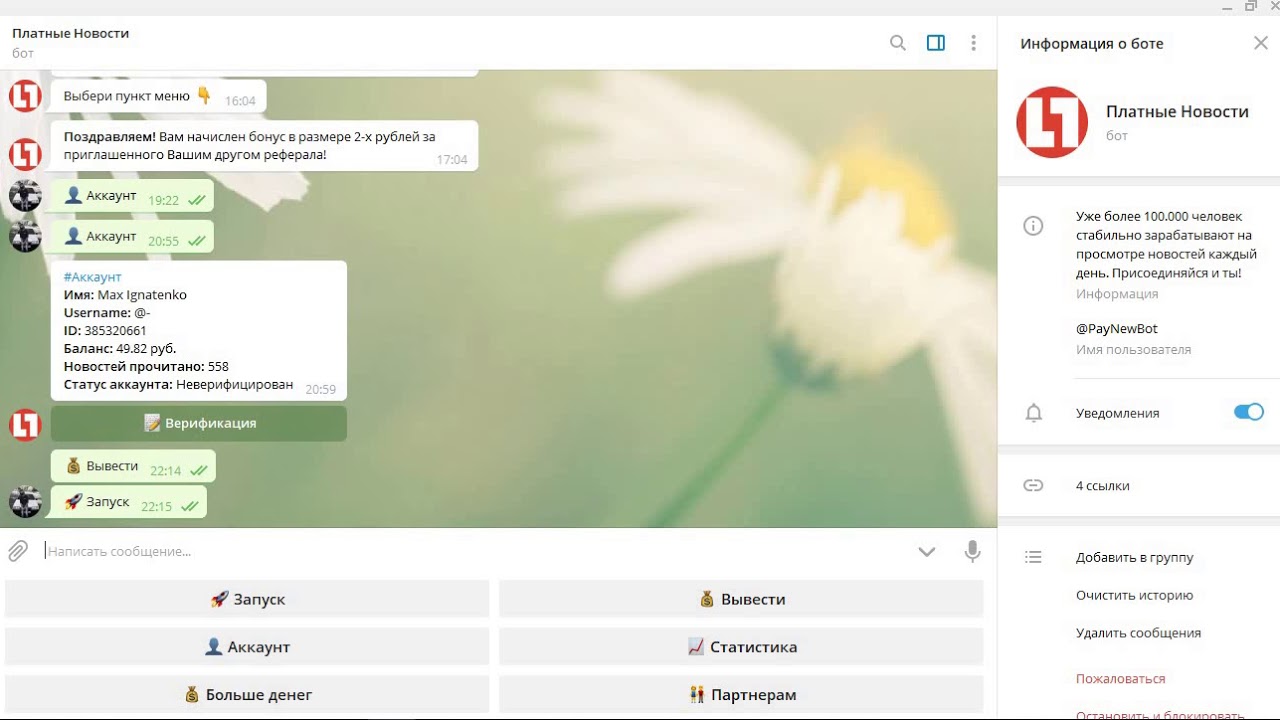
Task: Open the three-dot chat menu
Action: [x=973, y=43]
